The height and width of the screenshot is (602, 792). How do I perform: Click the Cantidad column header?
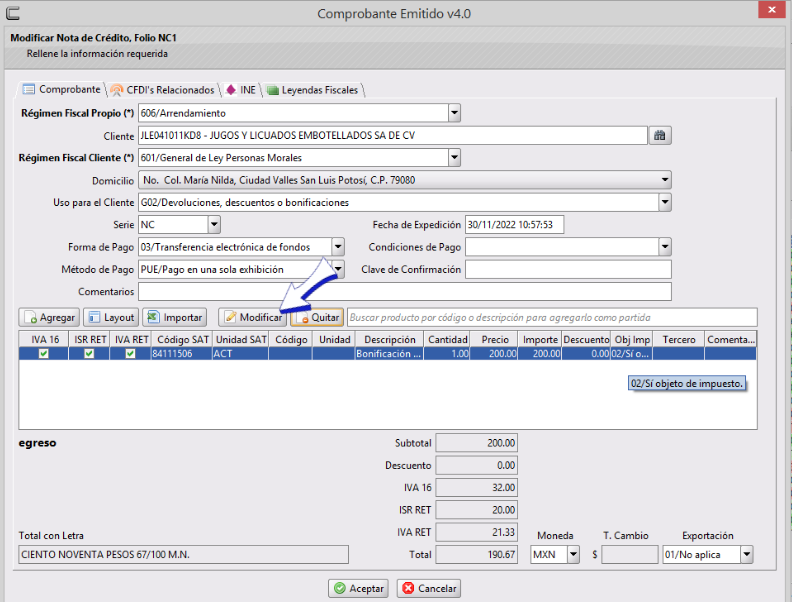click(448, 339)
